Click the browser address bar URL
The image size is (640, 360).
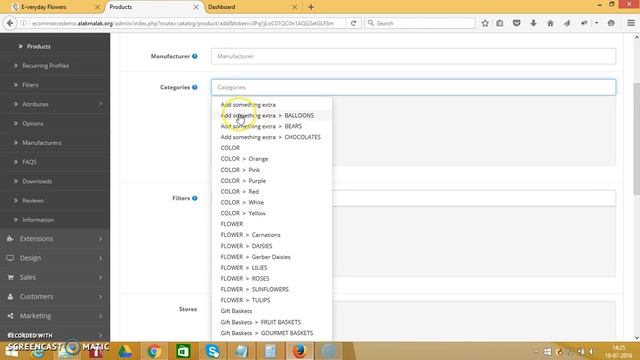pyautogui.click(x=183, y=23)
